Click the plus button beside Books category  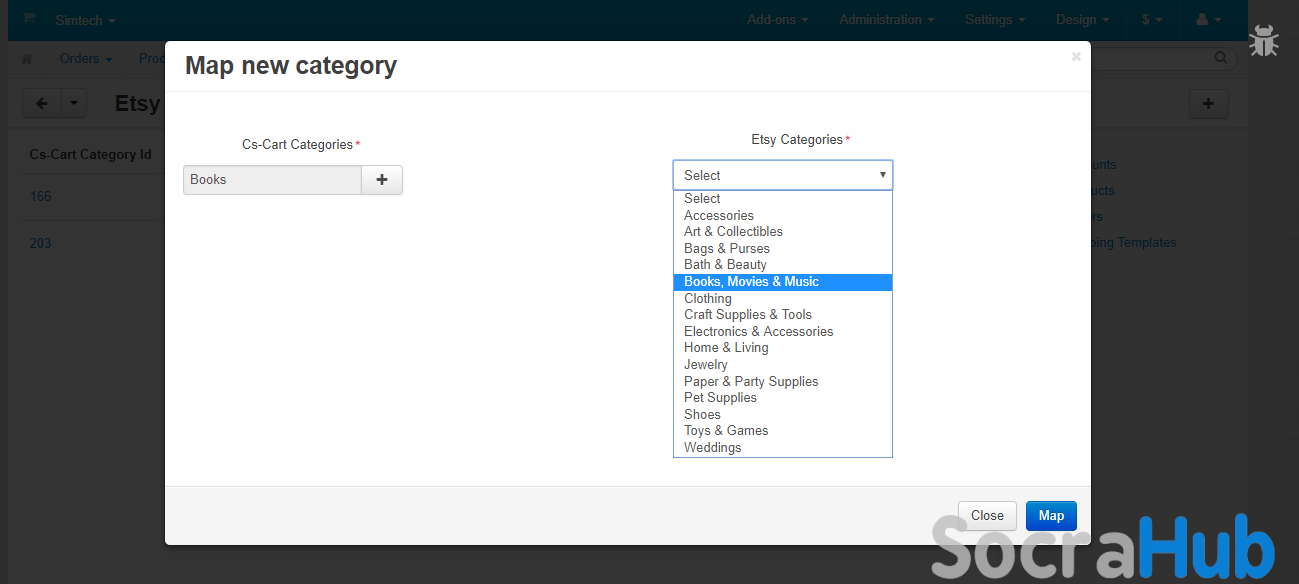[x=382, y=180]
